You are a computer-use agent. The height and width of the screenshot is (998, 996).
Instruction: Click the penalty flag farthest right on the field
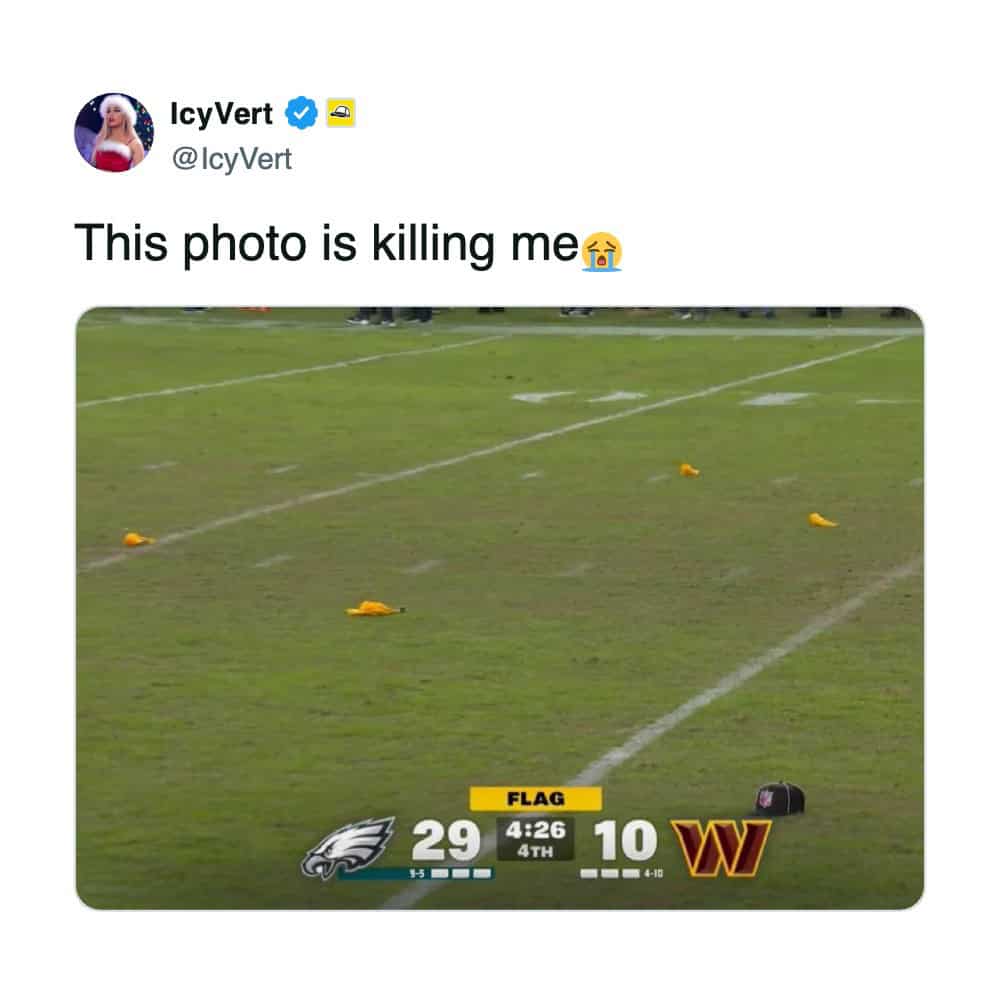pyautogui.click(x=822, y=520)
